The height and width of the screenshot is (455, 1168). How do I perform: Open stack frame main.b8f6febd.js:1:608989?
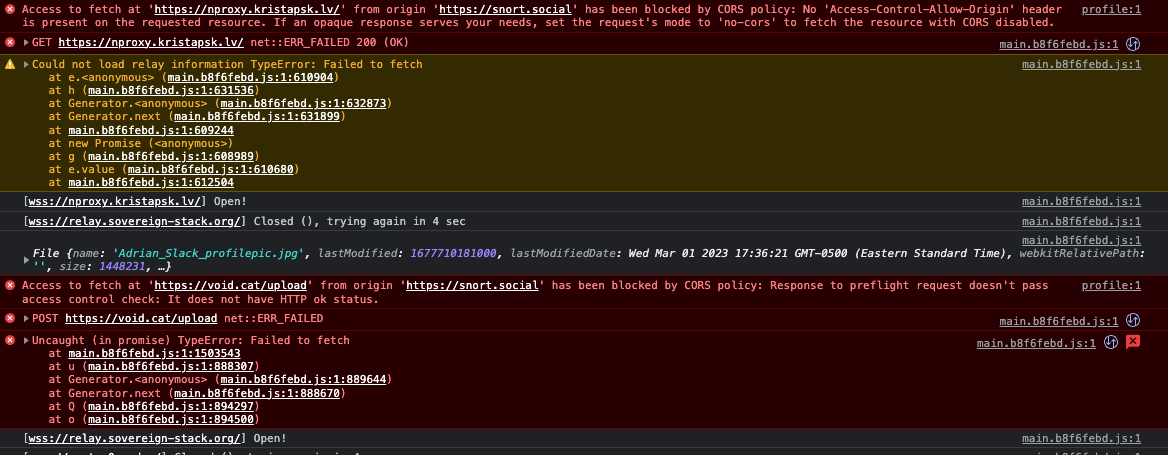pos(172,156)
